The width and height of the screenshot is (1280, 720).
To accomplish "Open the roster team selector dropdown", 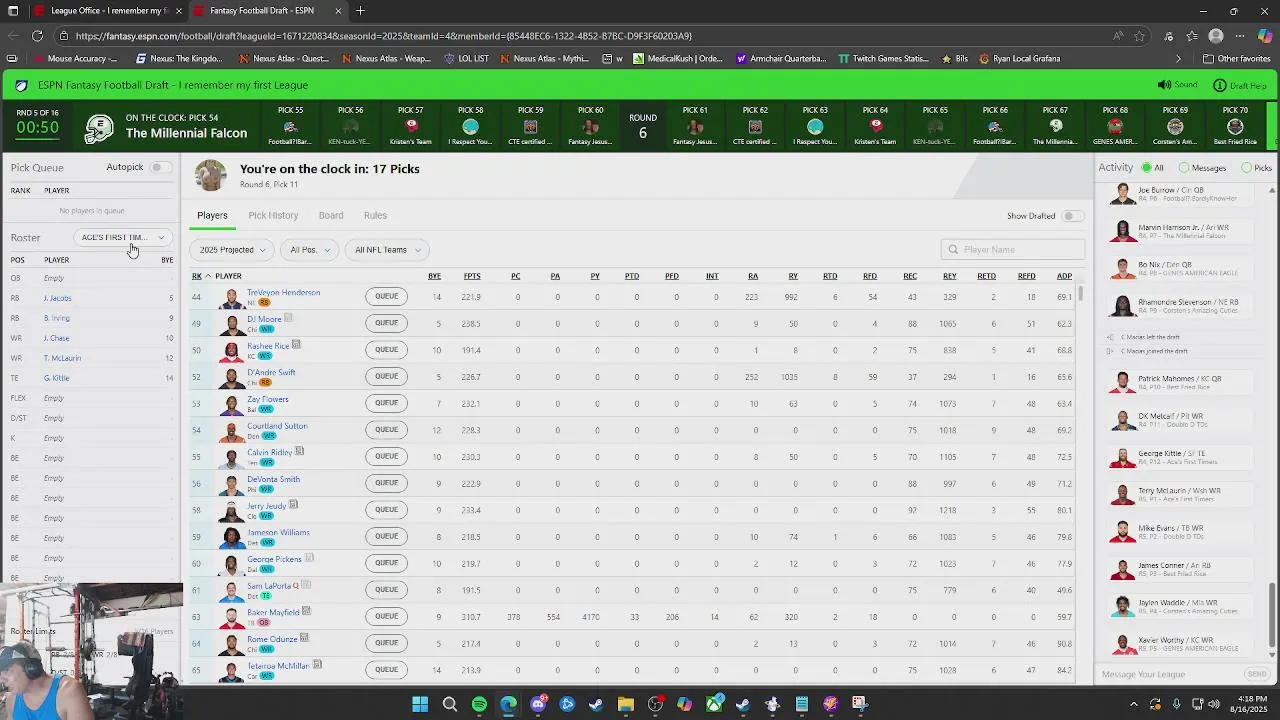I will coord(123,238).
